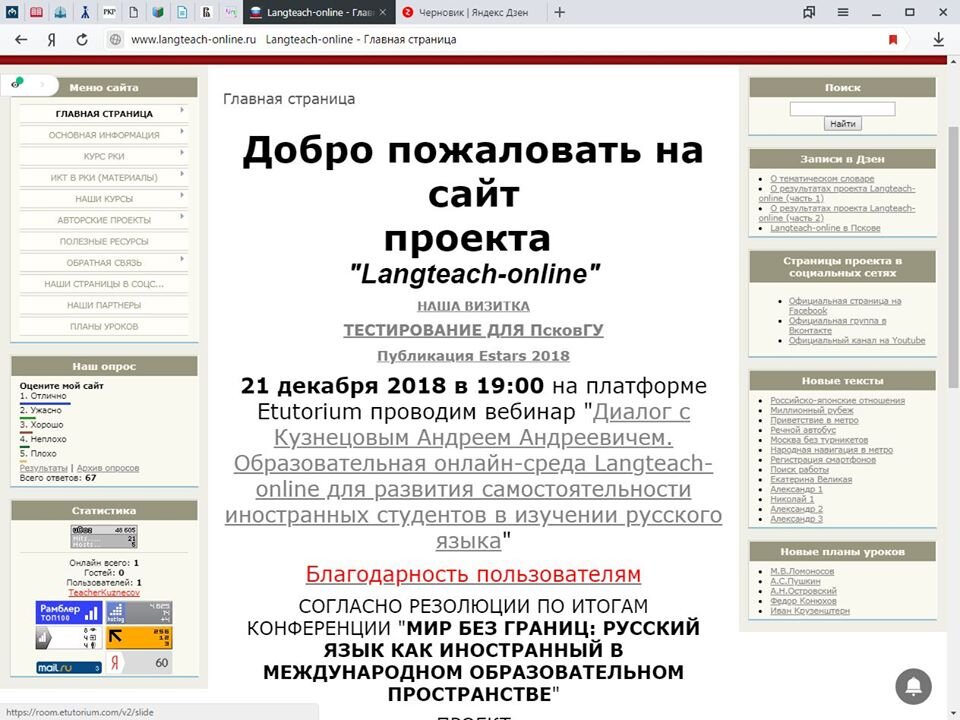Open ПОЛЕЗНЫЕ РЕСУРСЫ menu item
This screenshot has width=960, height=720.
pyautogui.click(x=104, y=241)
